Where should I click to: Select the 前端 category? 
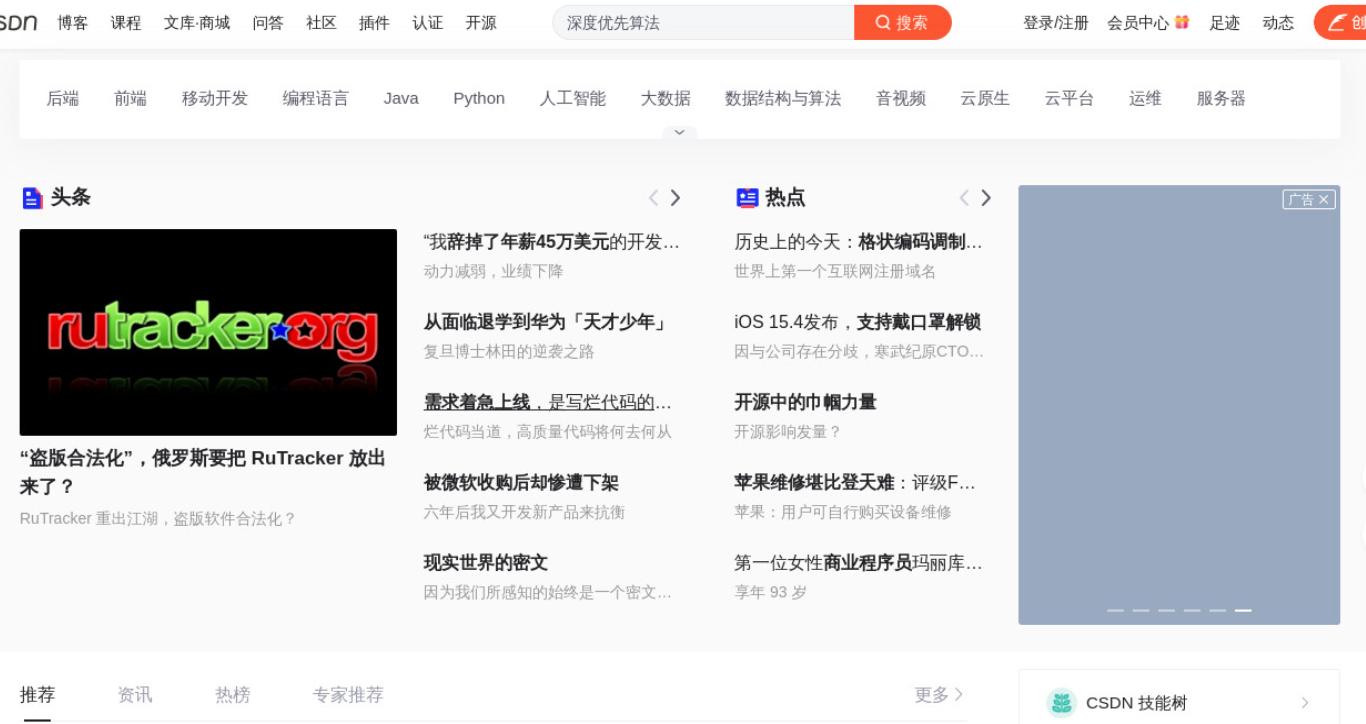(x=130, y=98)
